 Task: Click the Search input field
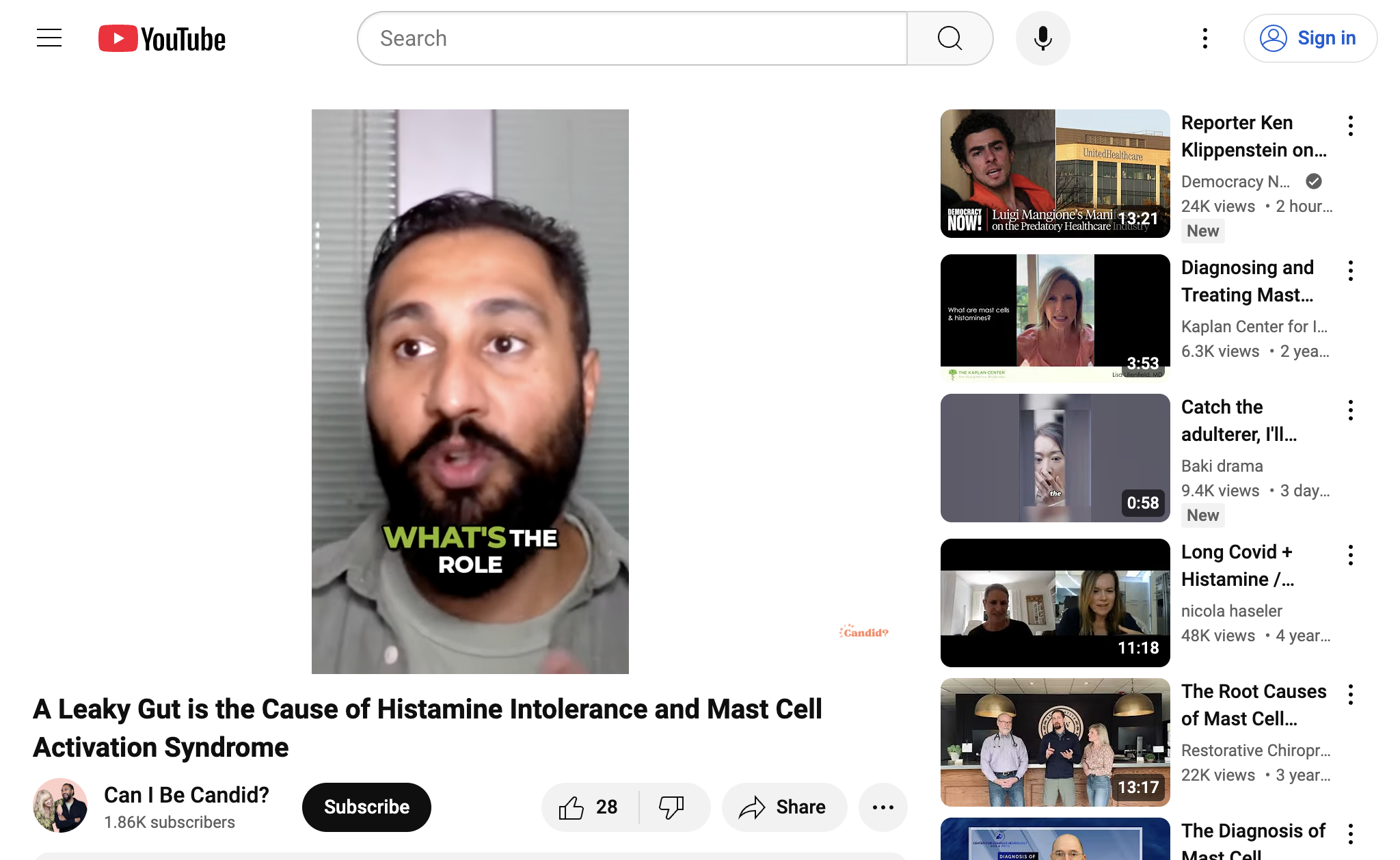(x=632, y=38)
